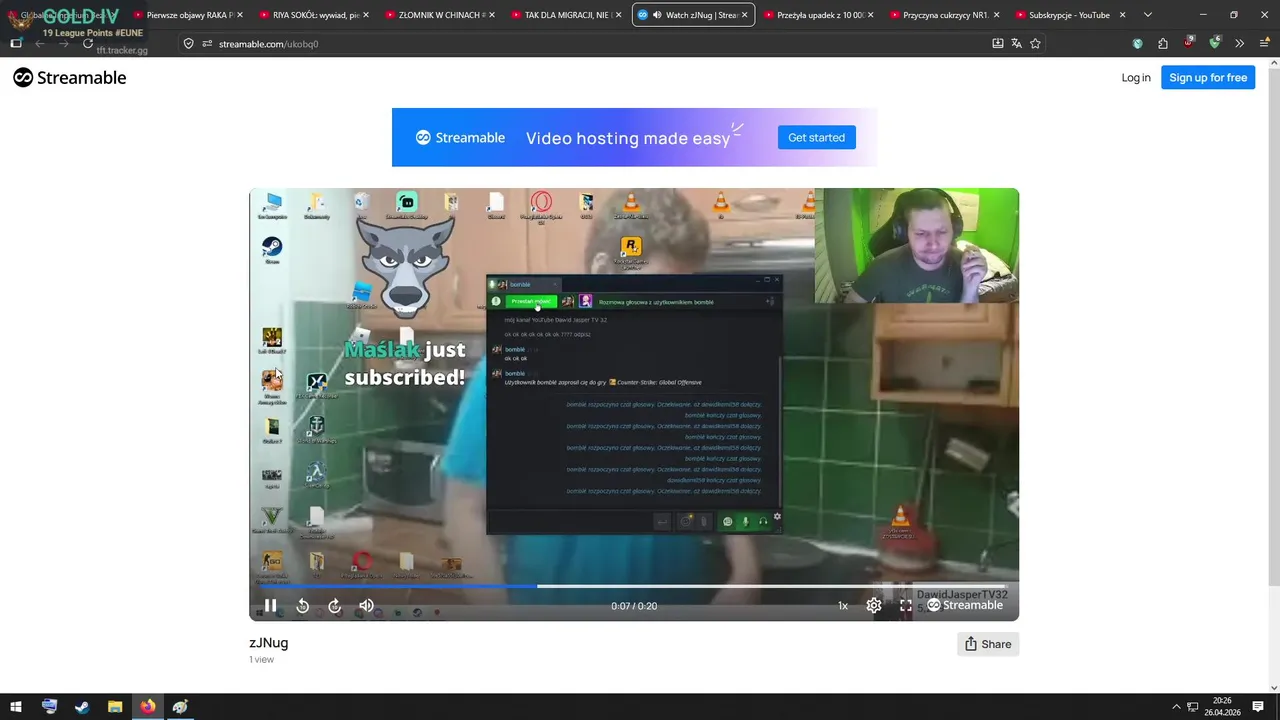The width and height of the screenshot is (1280, 720).
Task: Click the translate page icon
Action: pyautogui.click(x=1016, y=44)
